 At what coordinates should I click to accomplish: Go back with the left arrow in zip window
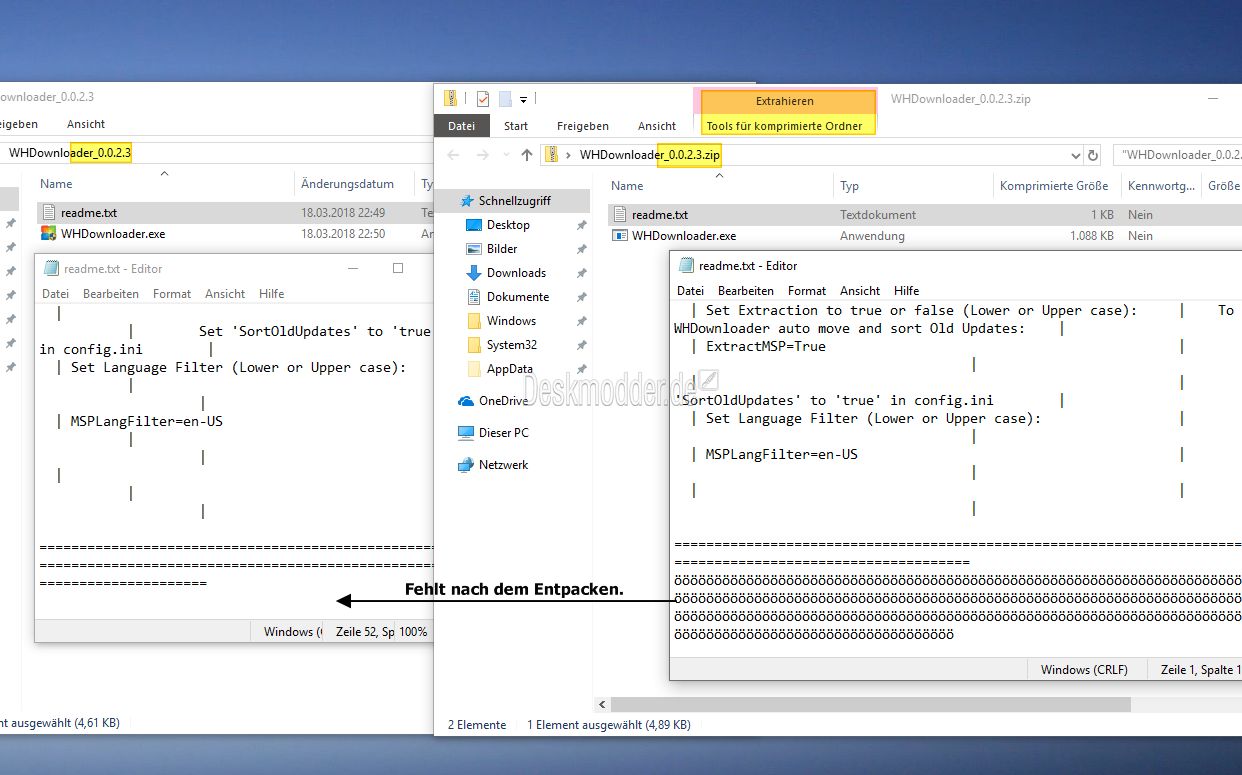(x=453, y=155)
